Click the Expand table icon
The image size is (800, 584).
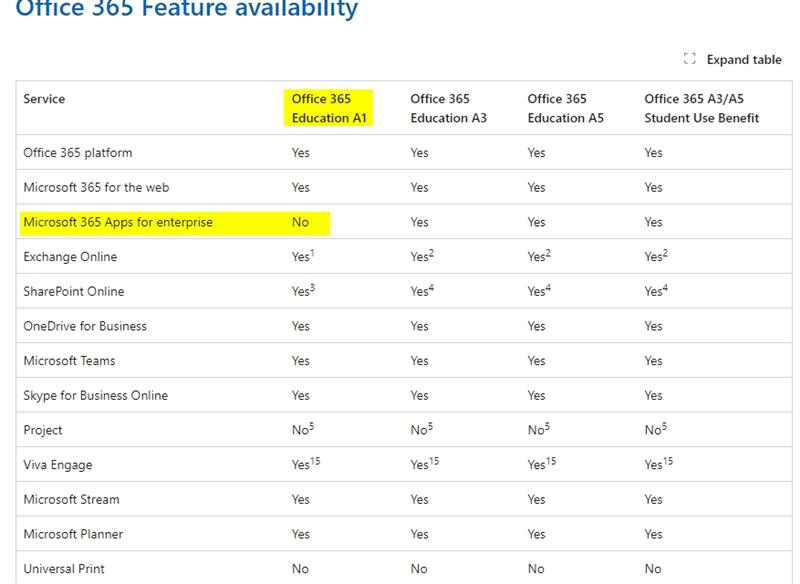(x=689, y=59)
